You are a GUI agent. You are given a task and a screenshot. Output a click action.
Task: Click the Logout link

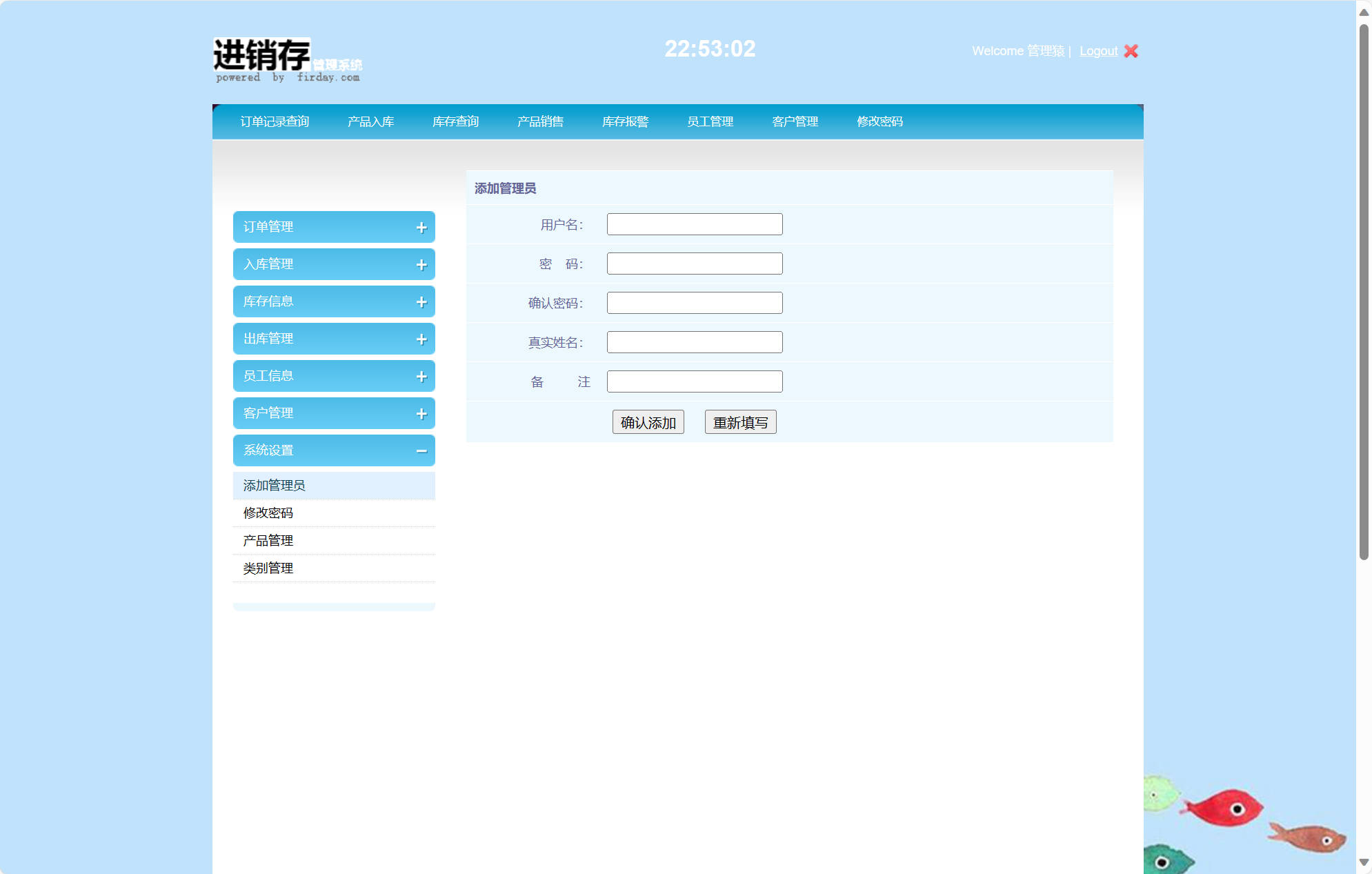click(x=1097, y=50)
